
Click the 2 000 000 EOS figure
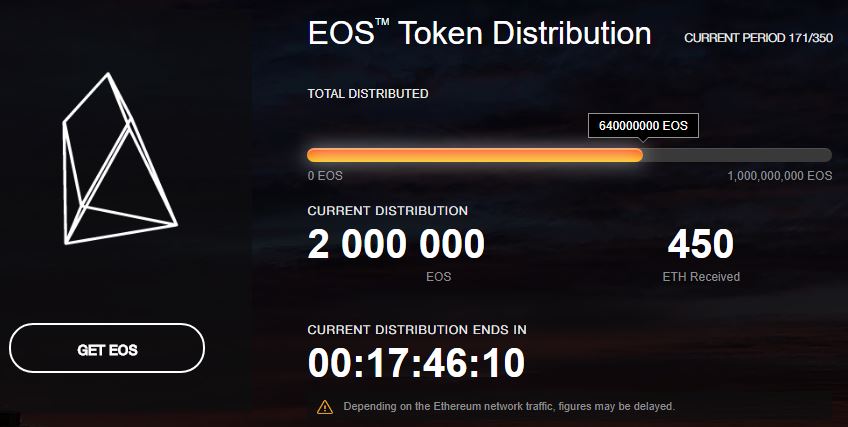396,244
